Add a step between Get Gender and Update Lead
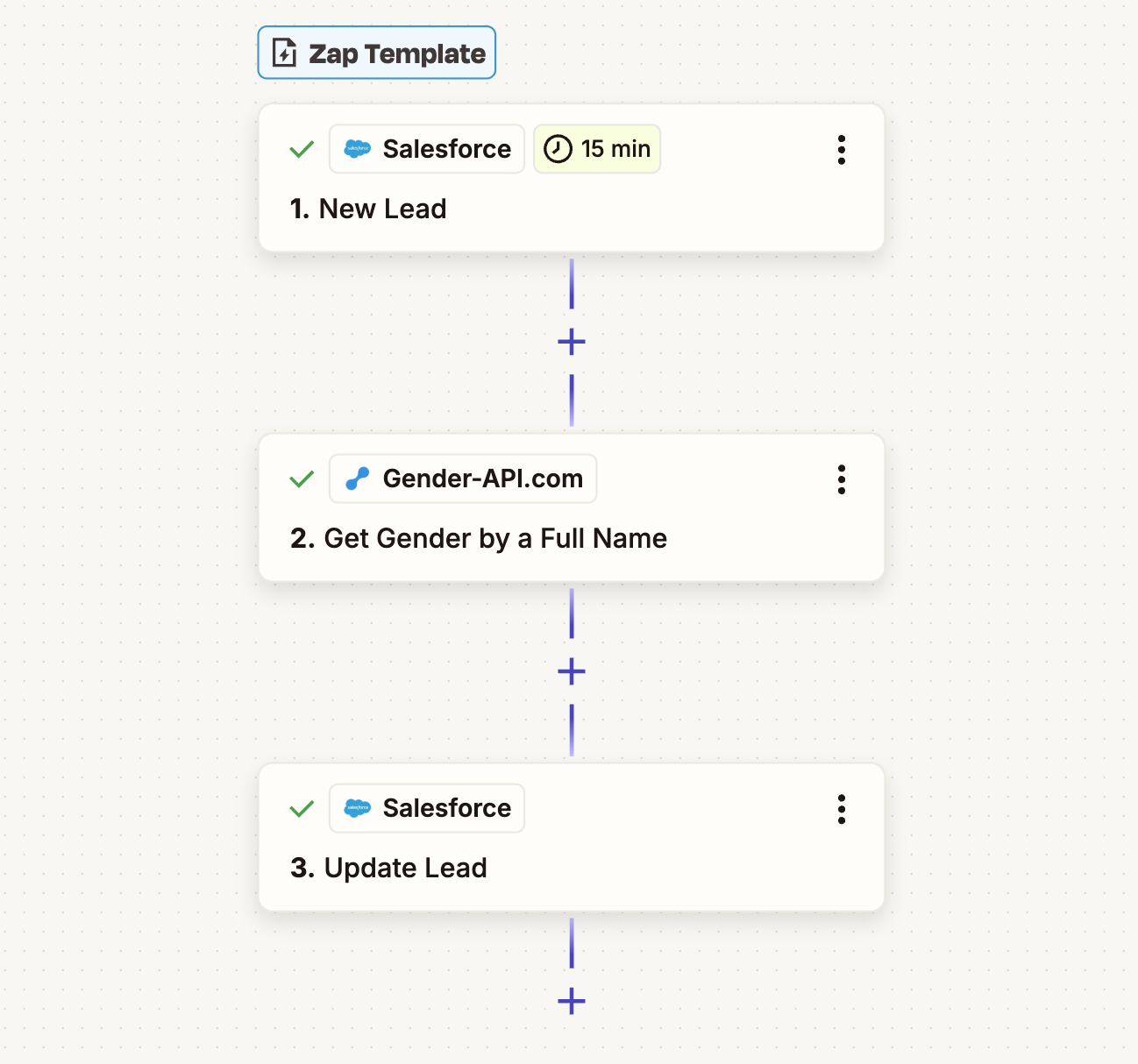Image resolution: width=1138 pixels, height=1064 pixels. (x=571, y=670)
